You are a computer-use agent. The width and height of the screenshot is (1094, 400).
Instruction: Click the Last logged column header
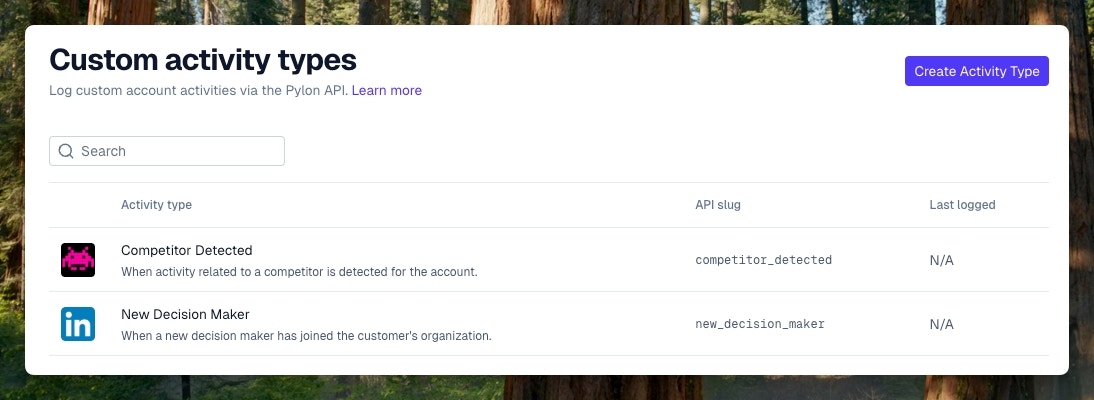(x=962, y=205)
